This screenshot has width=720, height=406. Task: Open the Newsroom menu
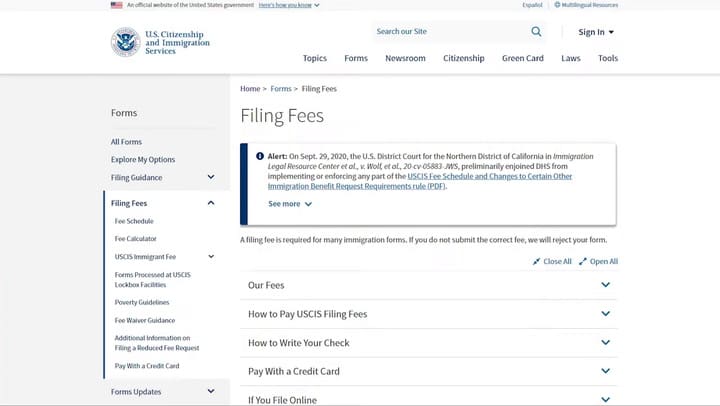(x=405, y=58)
